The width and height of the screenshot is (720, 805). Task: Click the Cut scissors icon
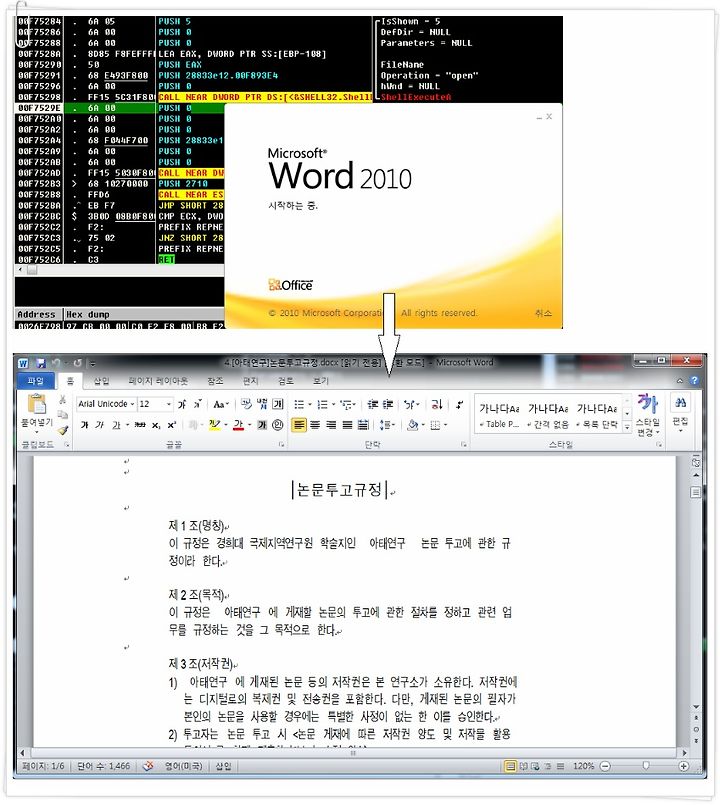(x=62, y=400)
